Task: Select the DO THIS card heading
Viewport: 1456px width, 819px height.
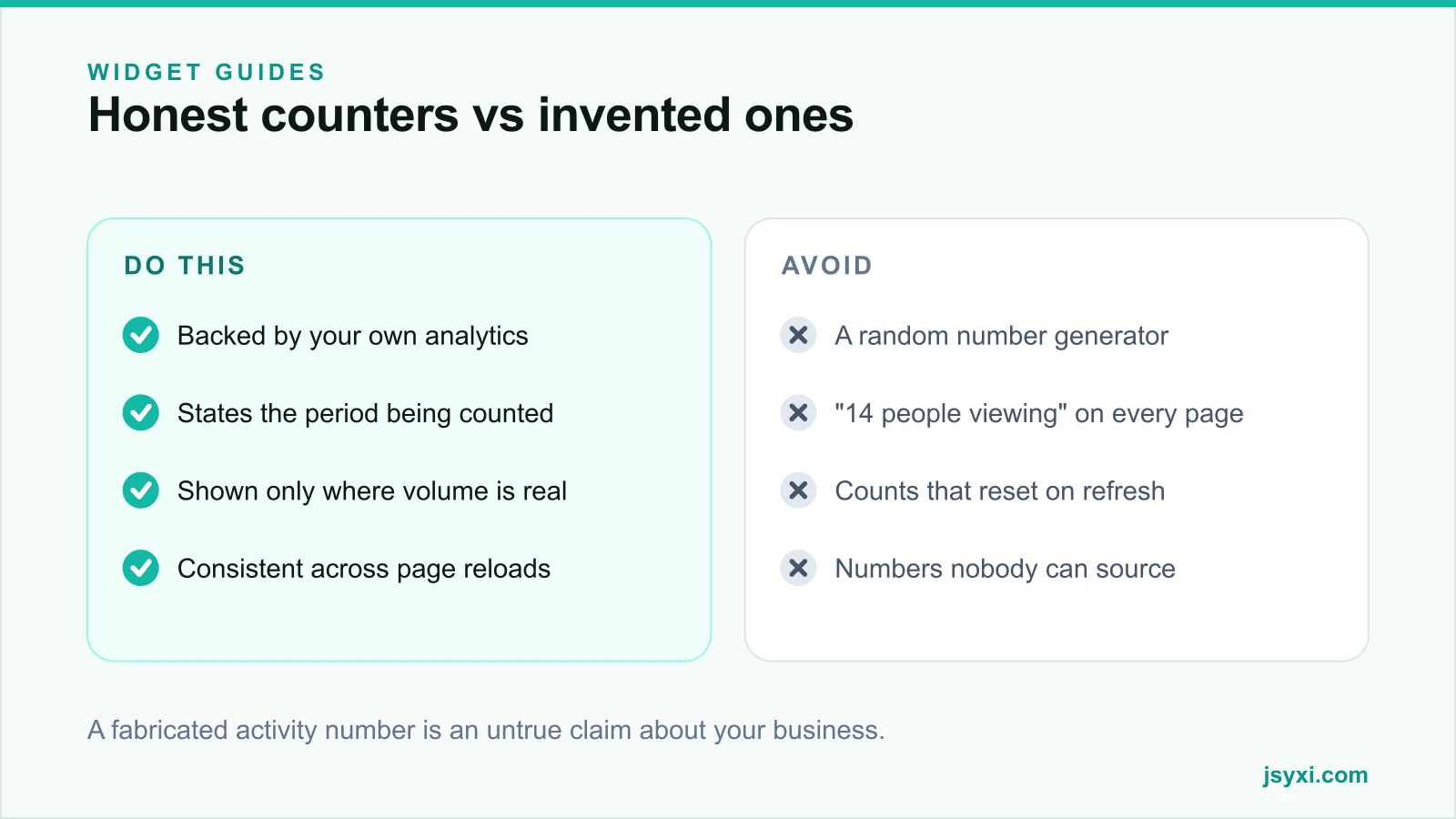Action: coord(185,265)
